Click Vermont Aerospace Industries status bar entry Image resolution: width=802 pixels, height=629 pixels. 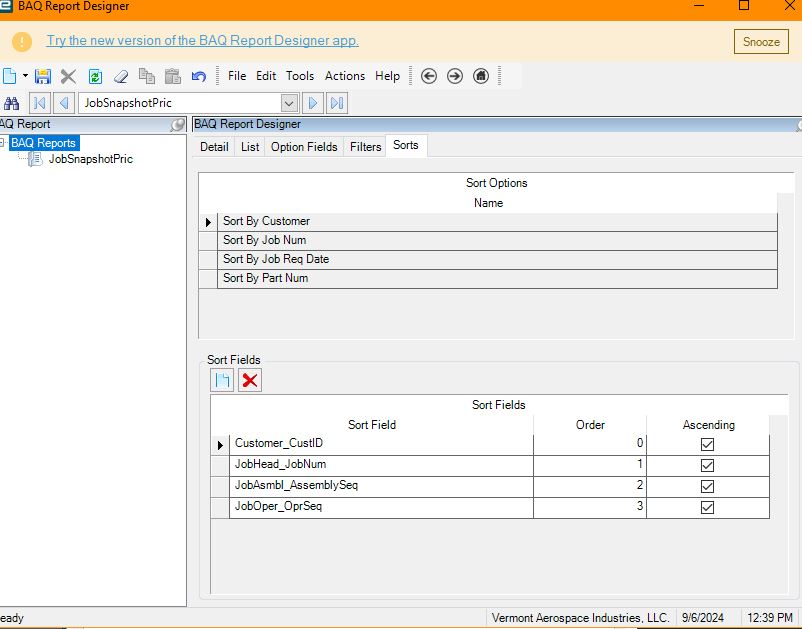tap(580, 618)
